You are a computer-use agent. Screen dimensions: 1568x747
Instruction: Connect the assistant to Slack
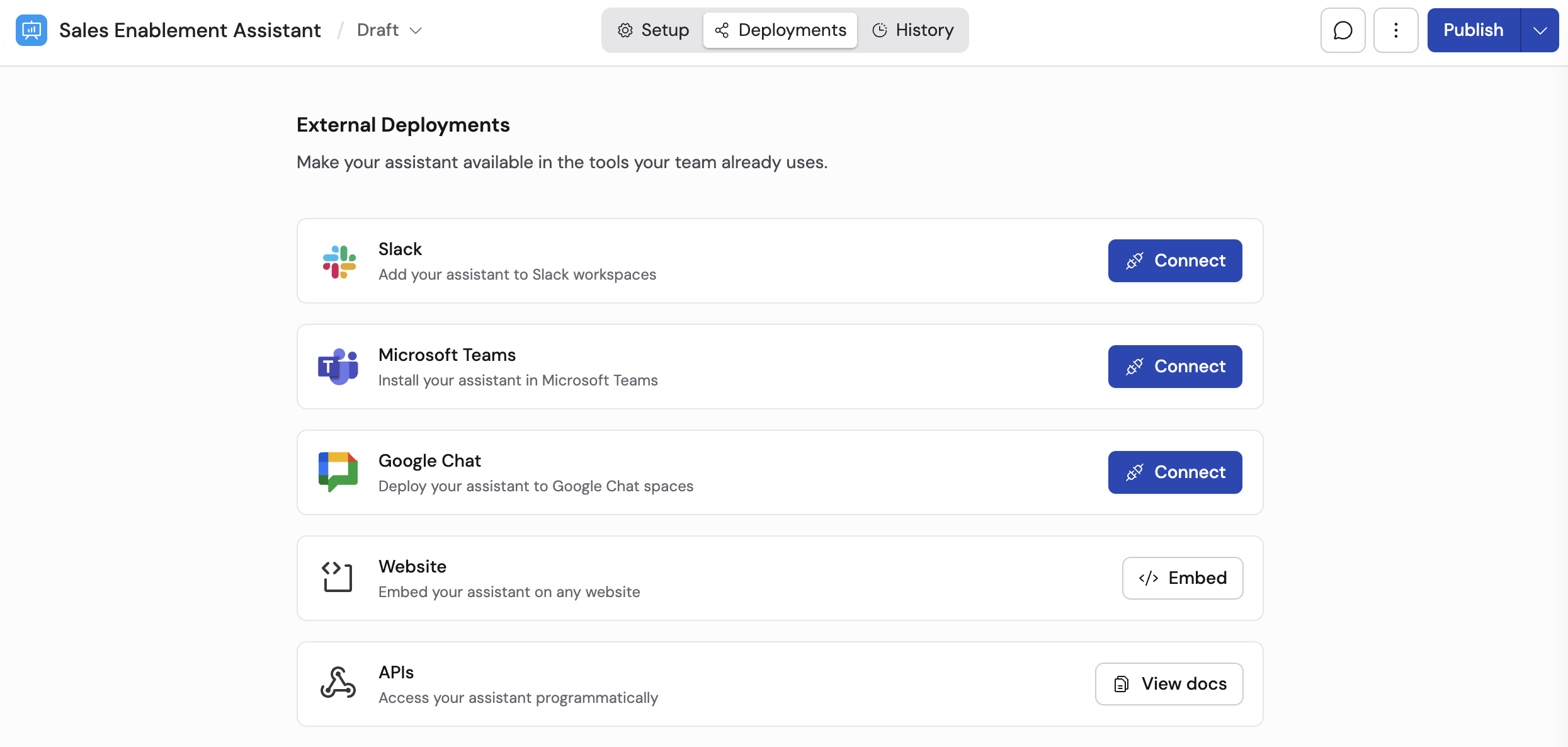(x=1174, y=260)
